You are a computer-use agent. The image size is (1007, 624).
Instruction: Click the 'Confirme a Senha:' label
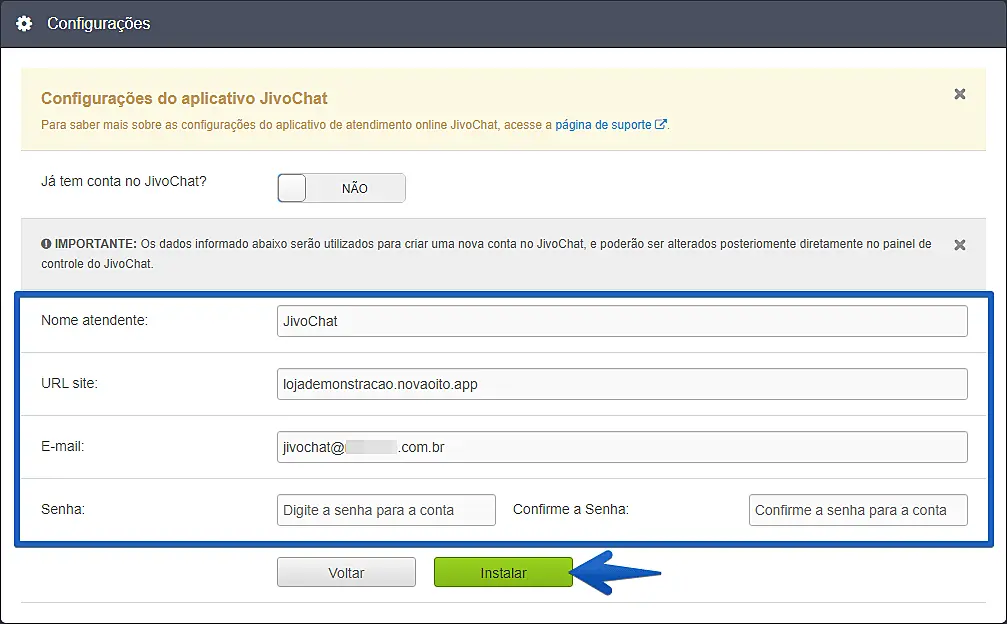point(570,509)
